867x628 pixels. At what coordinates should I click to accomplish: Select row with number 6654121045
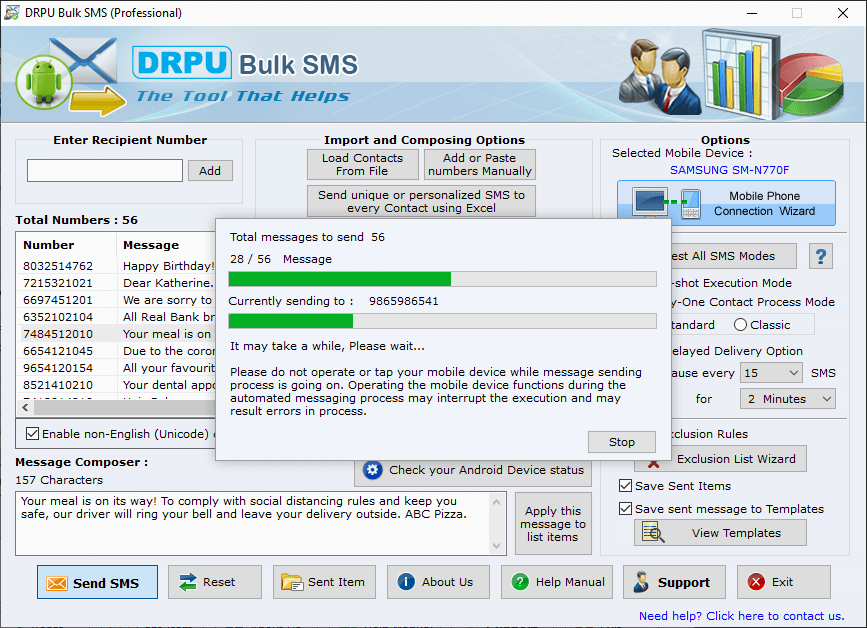[x=117, y=351]
